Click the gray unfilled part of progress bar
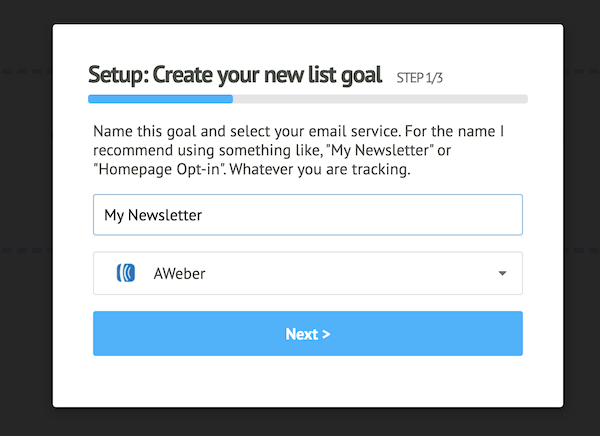 (380, 99)
